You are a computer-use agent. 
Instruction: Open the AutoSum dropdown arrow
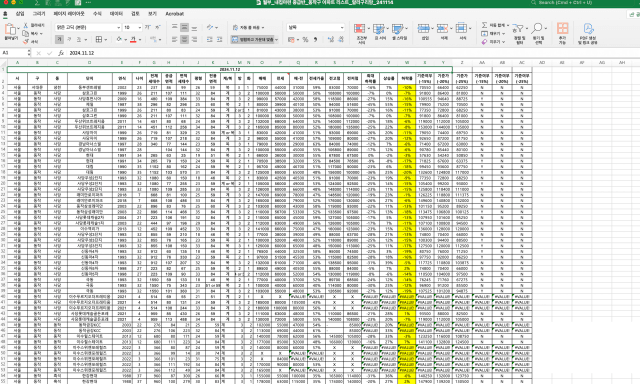pos(508,25)
